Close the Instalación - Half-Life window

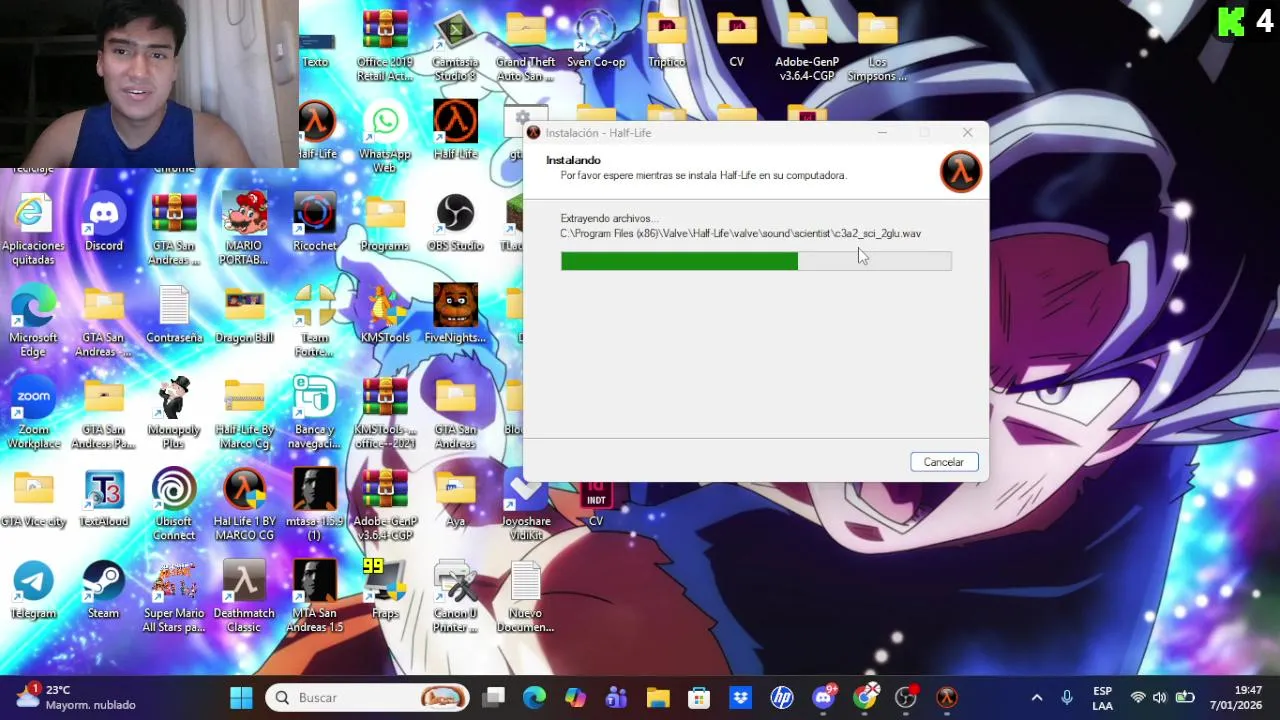[967, 133]
